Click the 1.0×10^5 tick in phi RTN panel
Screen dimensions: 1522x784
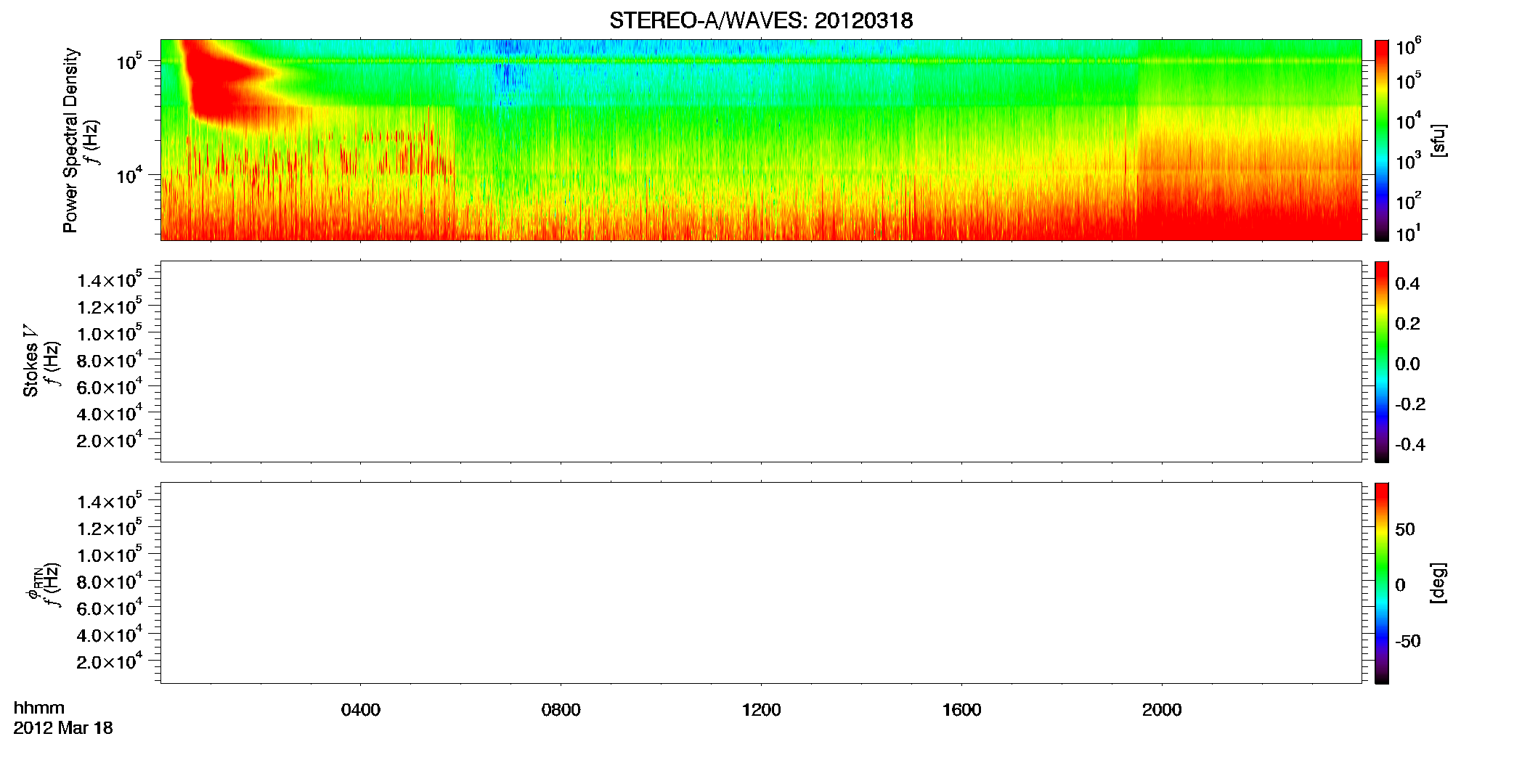[109, 554]
